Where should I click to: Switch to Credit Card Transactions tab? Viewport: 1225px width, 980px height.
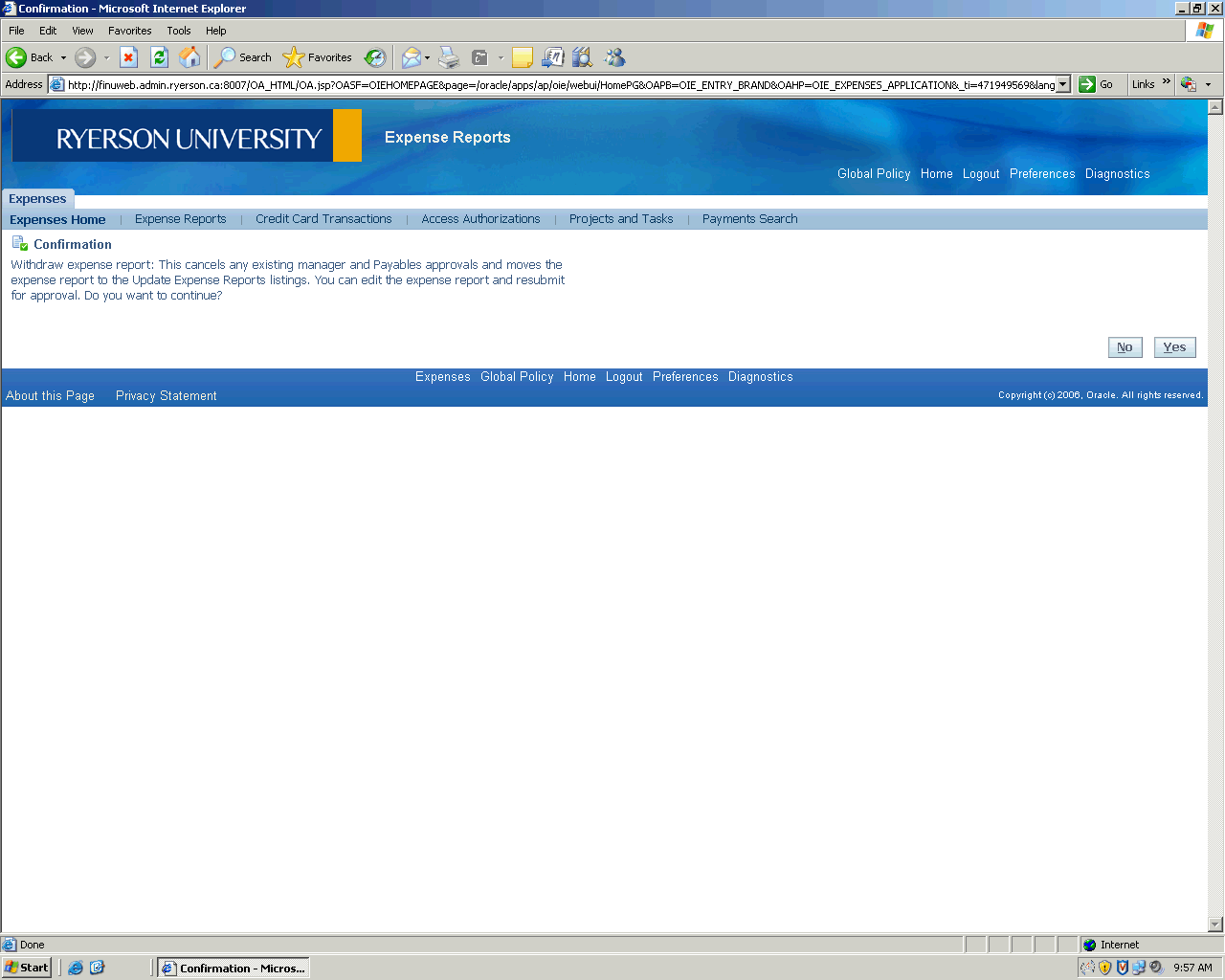pyautogui.click(x=323, y=219)
